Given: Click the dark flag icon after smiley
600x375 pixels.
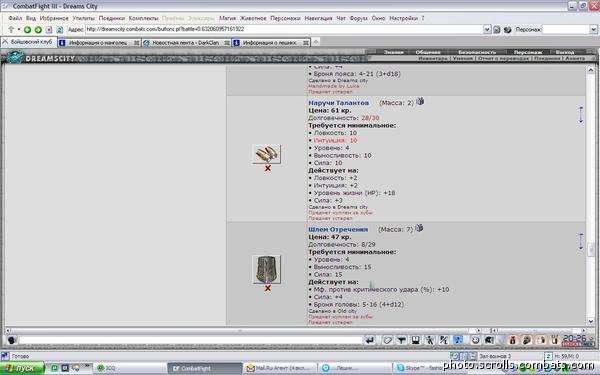Looking at the screenshot, I should pos(489,340).
